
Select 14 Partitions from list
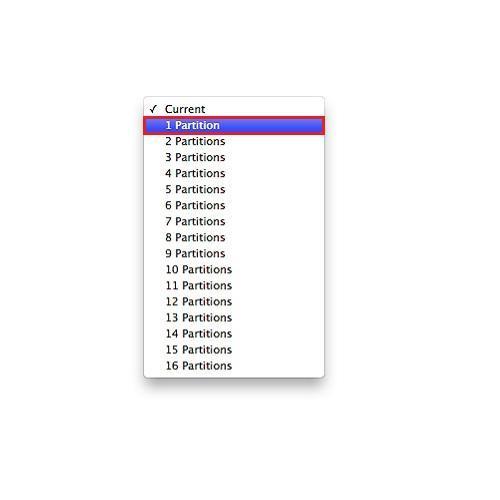(x=234, y=333)
